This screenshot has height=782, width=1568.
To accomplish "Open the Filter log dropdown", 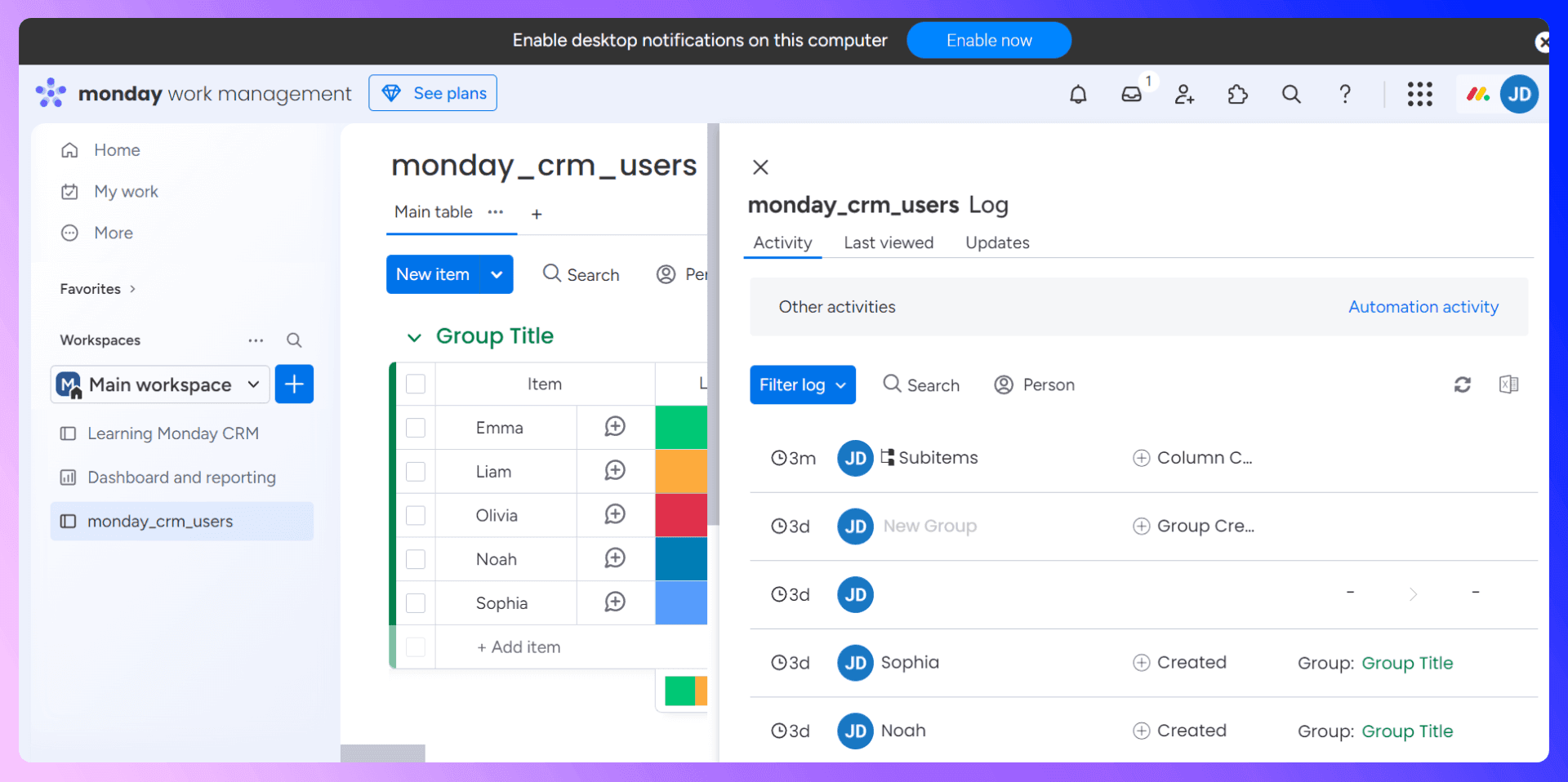I will (x=803, y=384).
